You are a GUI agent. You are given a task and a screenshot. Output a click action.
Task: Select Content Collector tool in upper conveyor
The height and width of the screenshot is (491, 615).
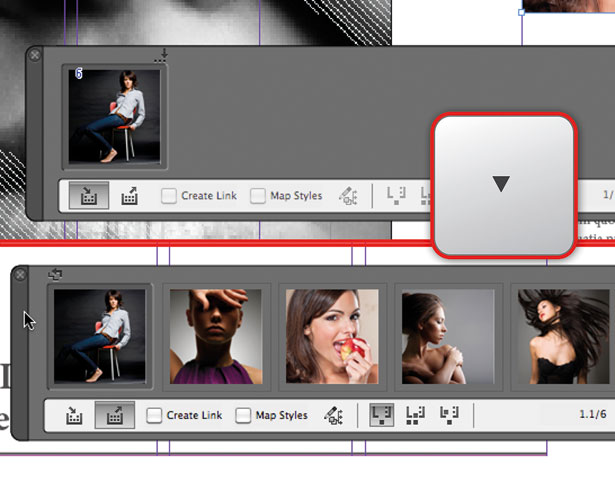pos(89,195)
